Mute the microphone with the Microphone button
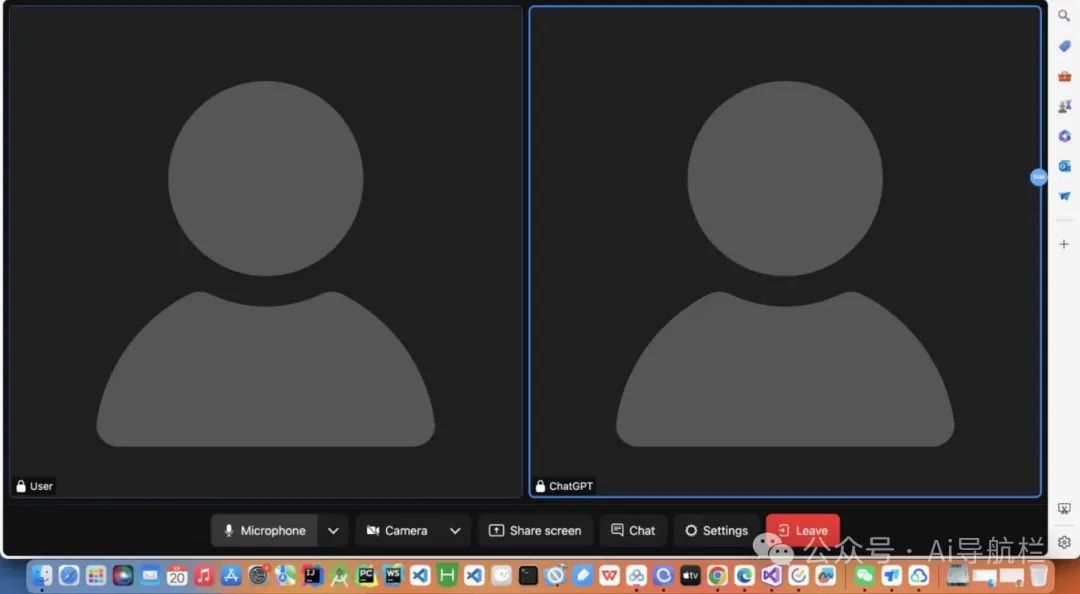1080x594 pixels. pyautogui.click(x=264, y=531)
